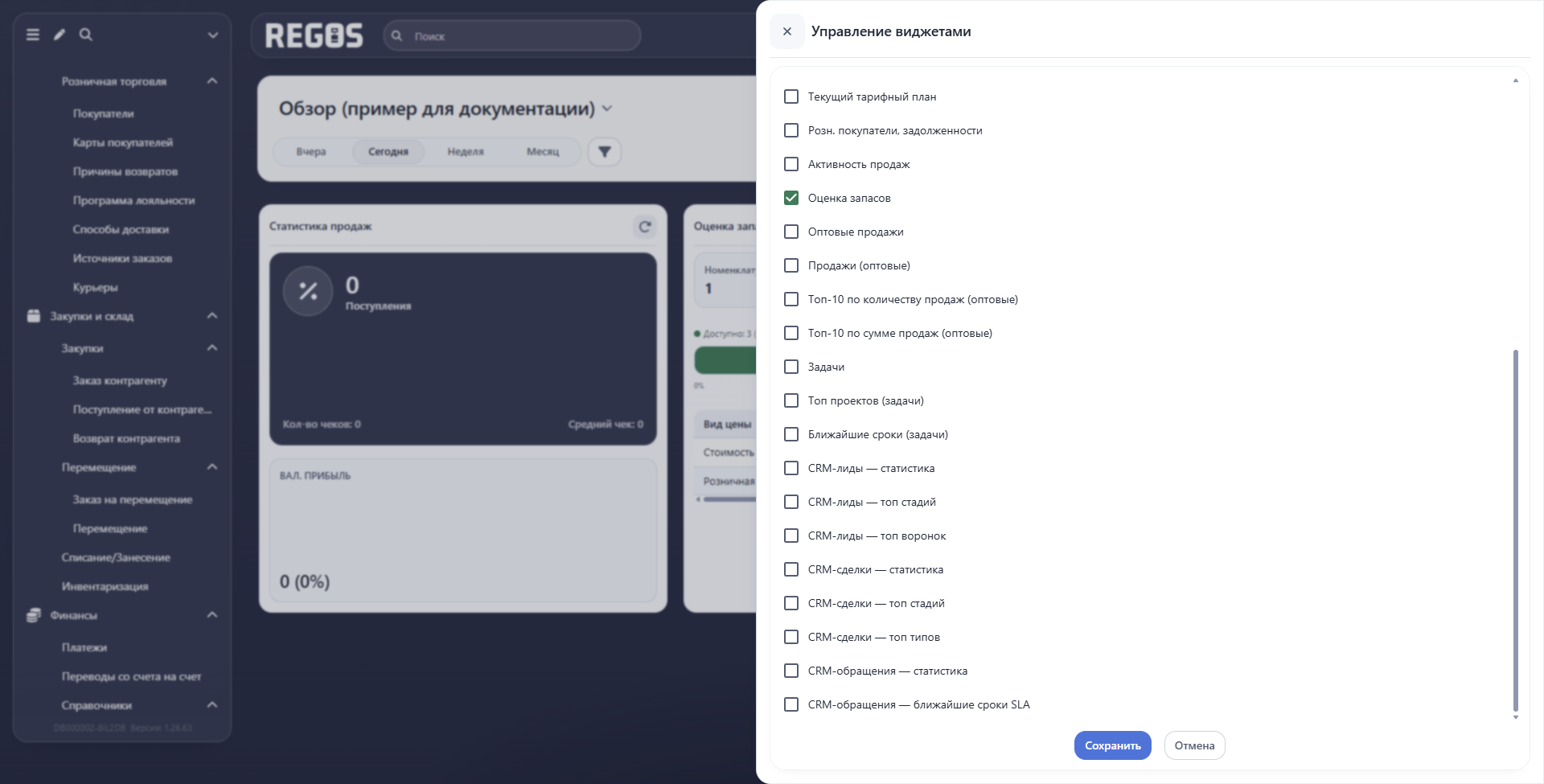Screen dimensions: 1544x784
Task: Click the percent icon in sales card
Action: (x=308, y=291)
